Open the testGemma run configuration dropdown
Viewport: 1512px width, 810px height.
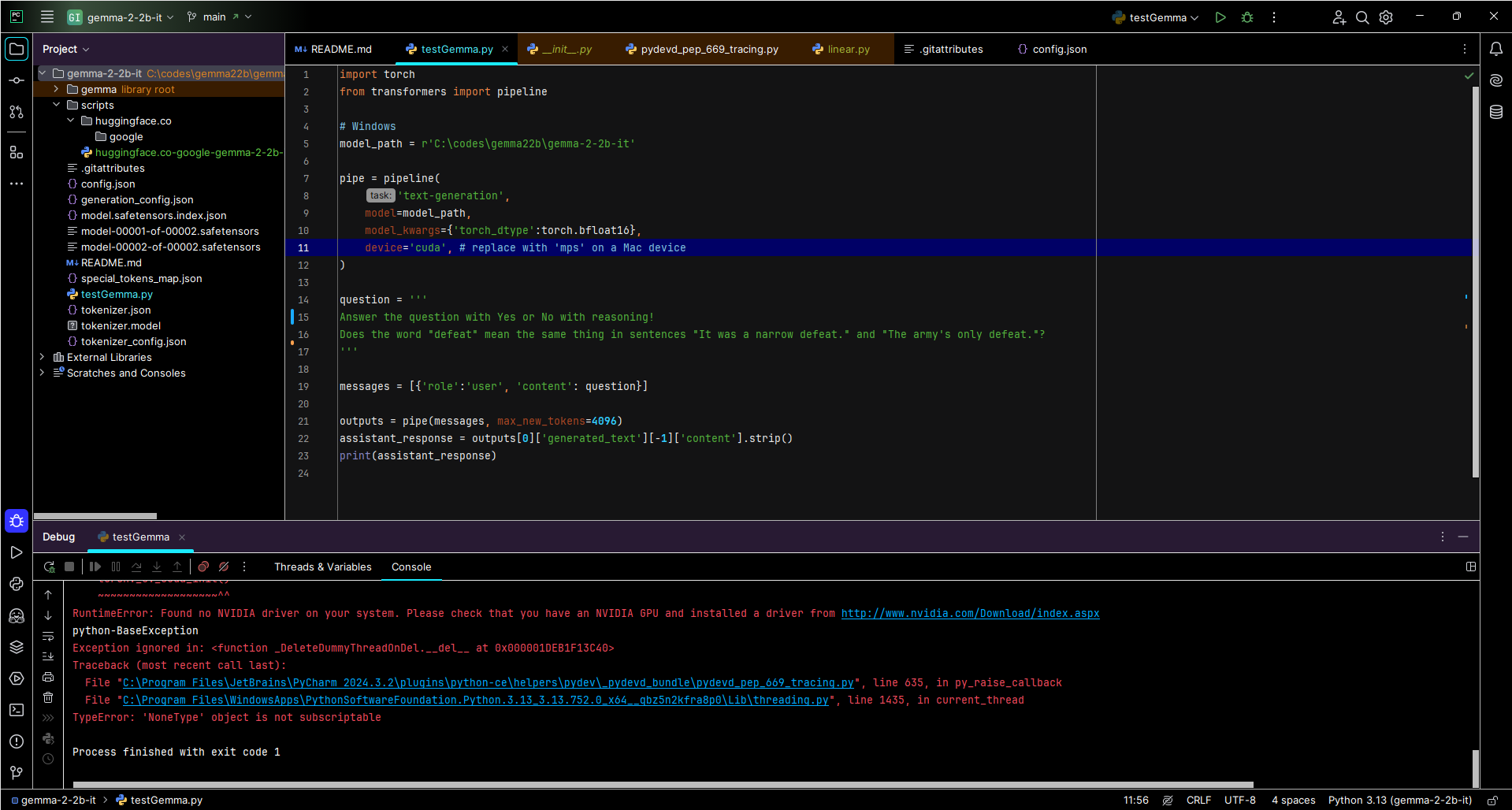click(1157, 17)
